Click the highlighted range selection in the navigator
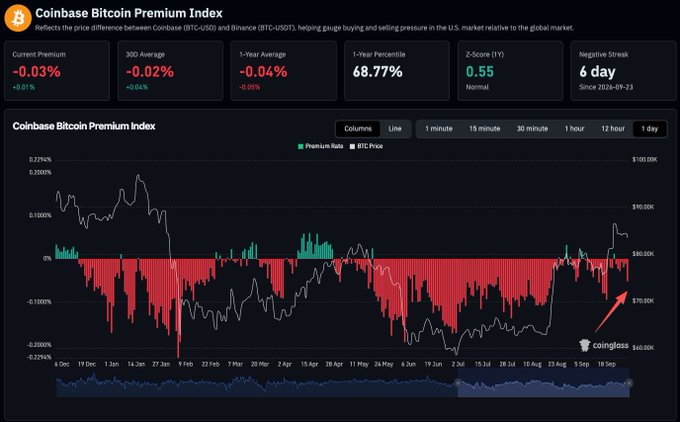The image size is (680, 422). (543, 383)
